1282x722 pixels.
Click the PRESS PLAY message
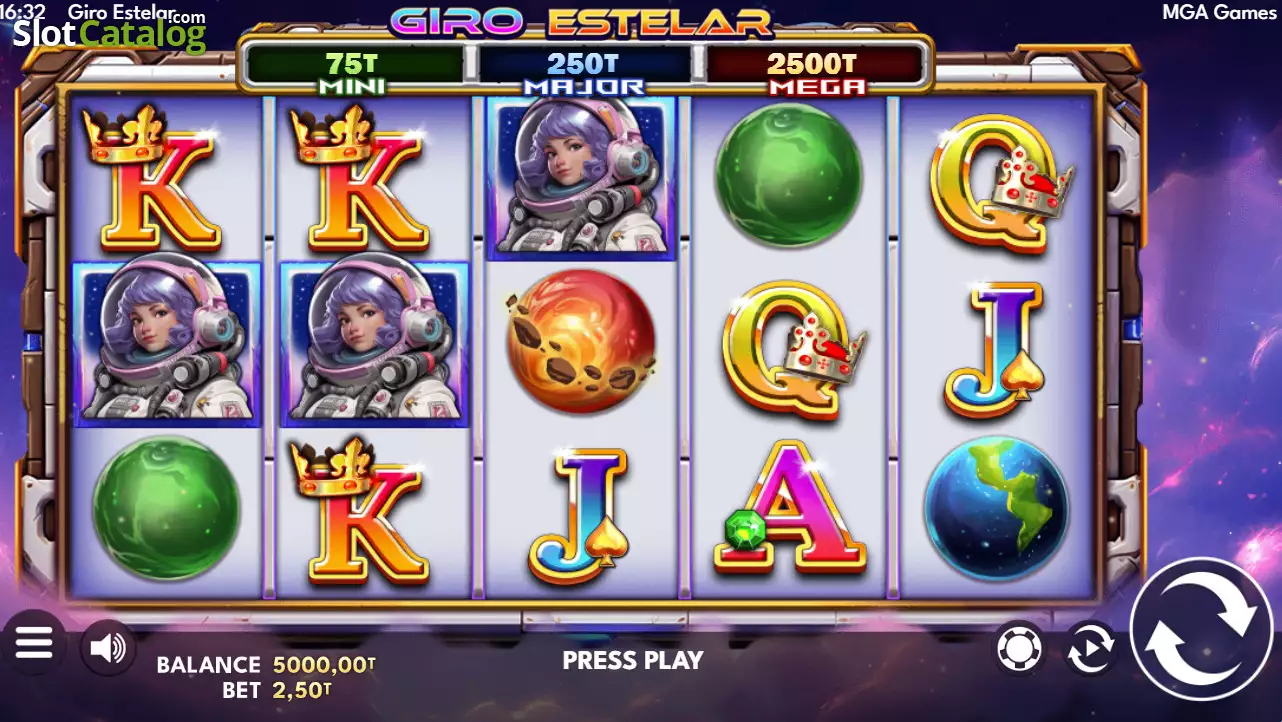pyautogui.click(x=633, y=660)
